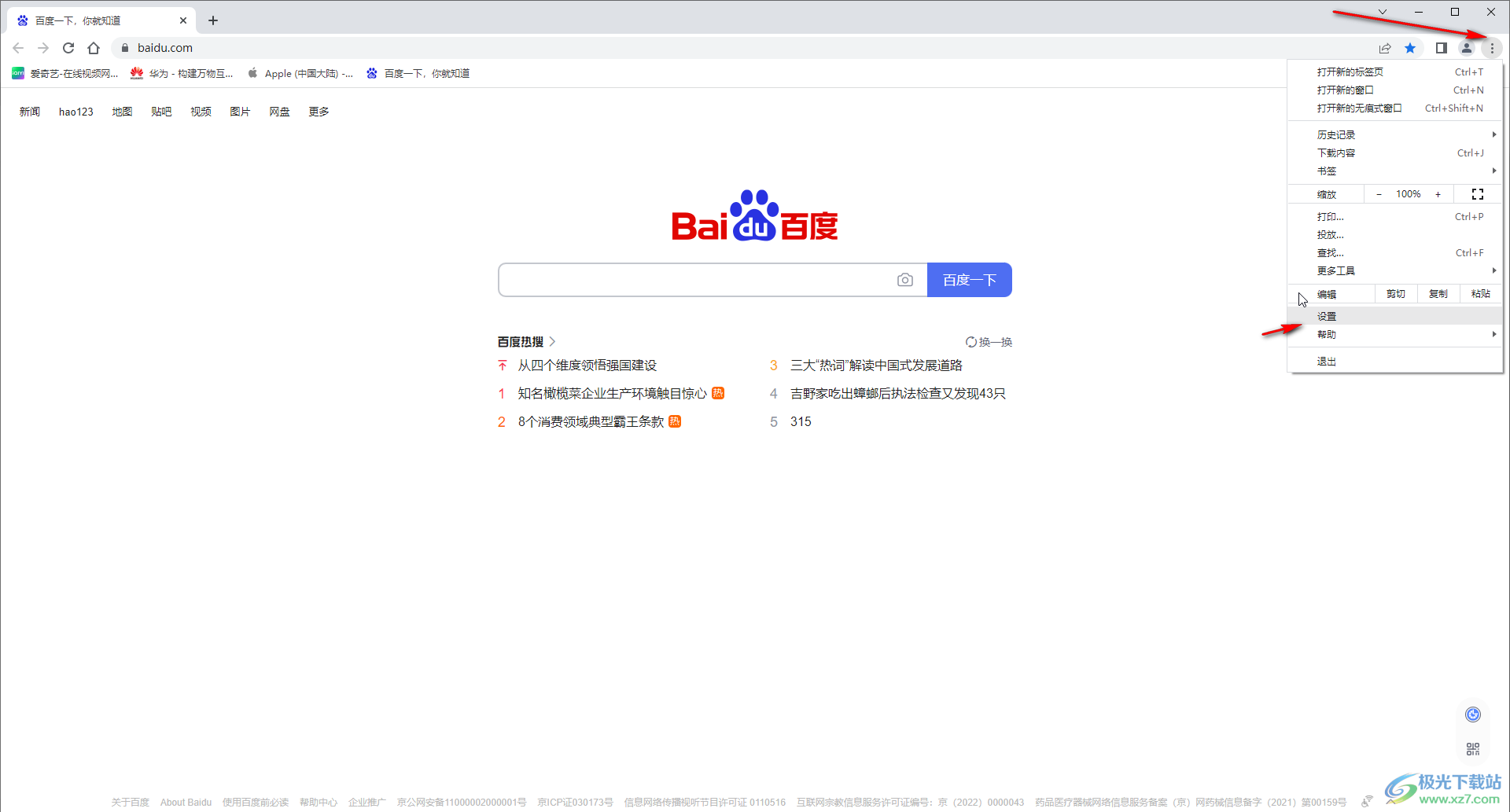Open the tab search chevron in title bar
This screenshot has height=812, width=1510.
click(1382, 12)
